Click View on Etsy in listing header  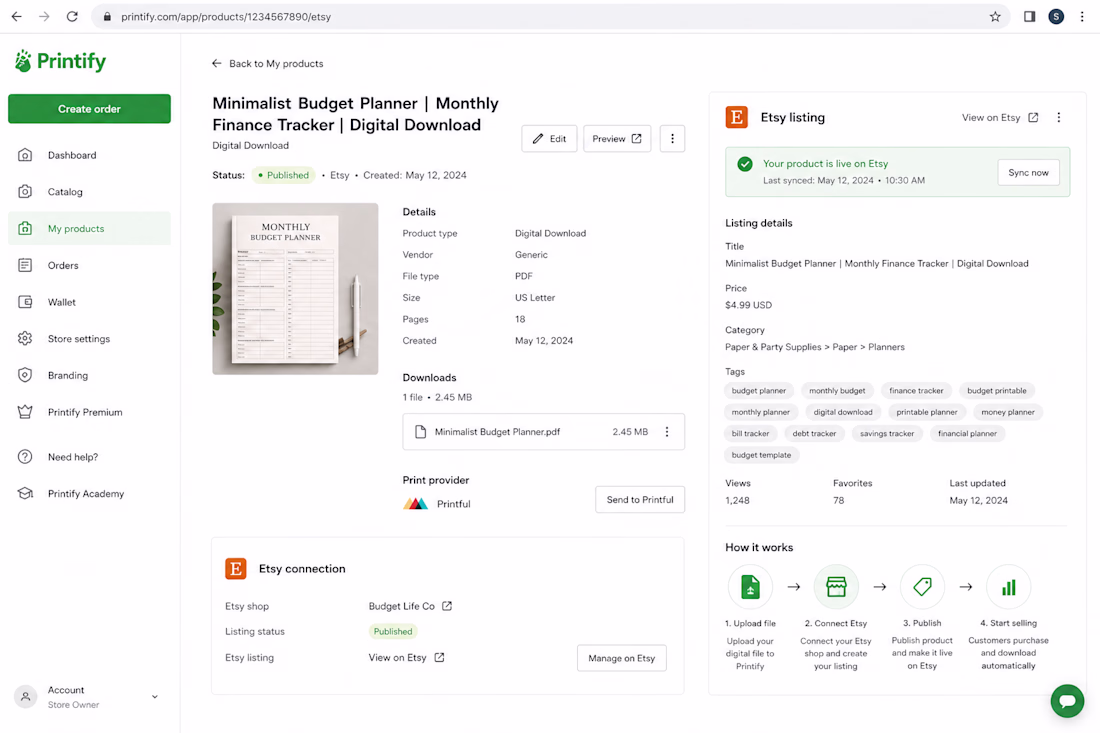click(x=1000, y=117)
